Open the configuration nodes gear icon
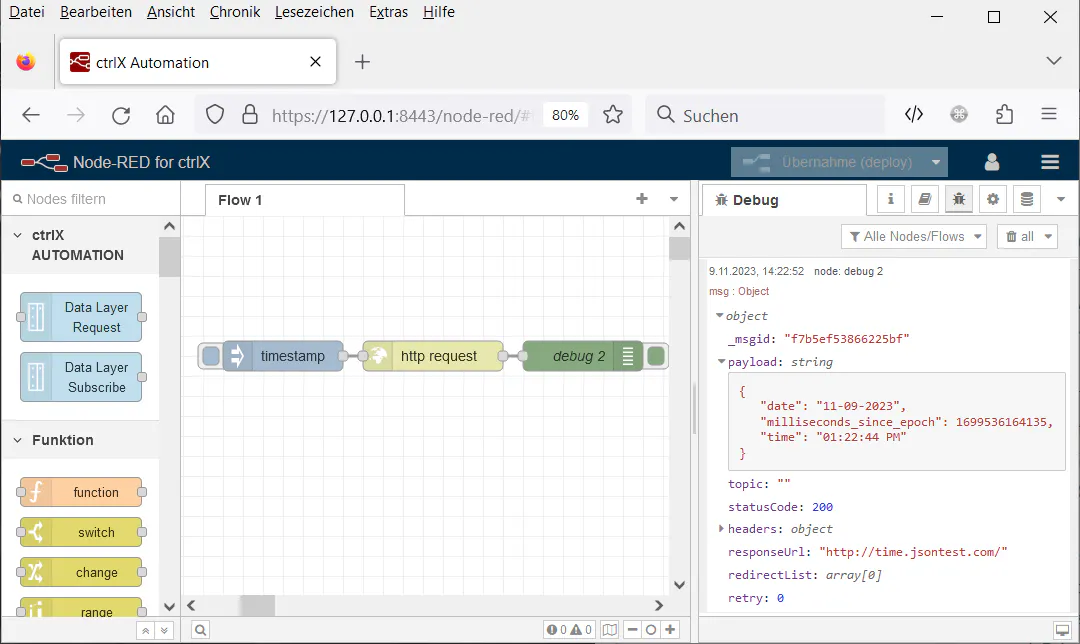This screenshot has height=644, width=1080. (x=992, y=199)
